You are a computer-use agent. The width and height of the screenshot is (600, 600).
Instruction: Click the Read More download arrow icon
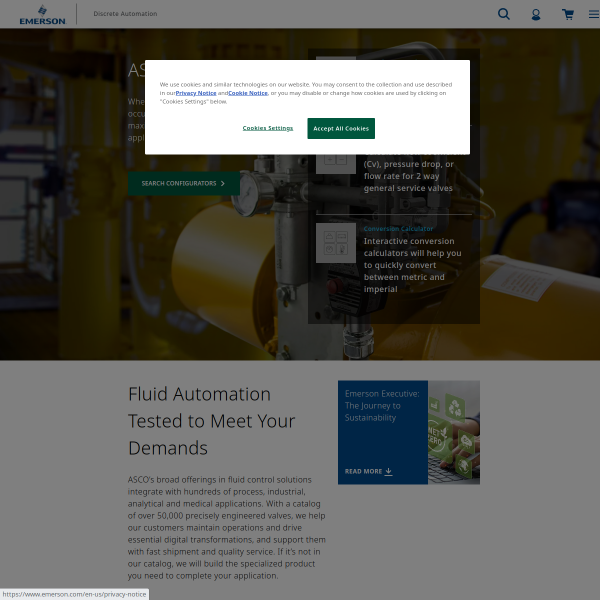(388, 471)
